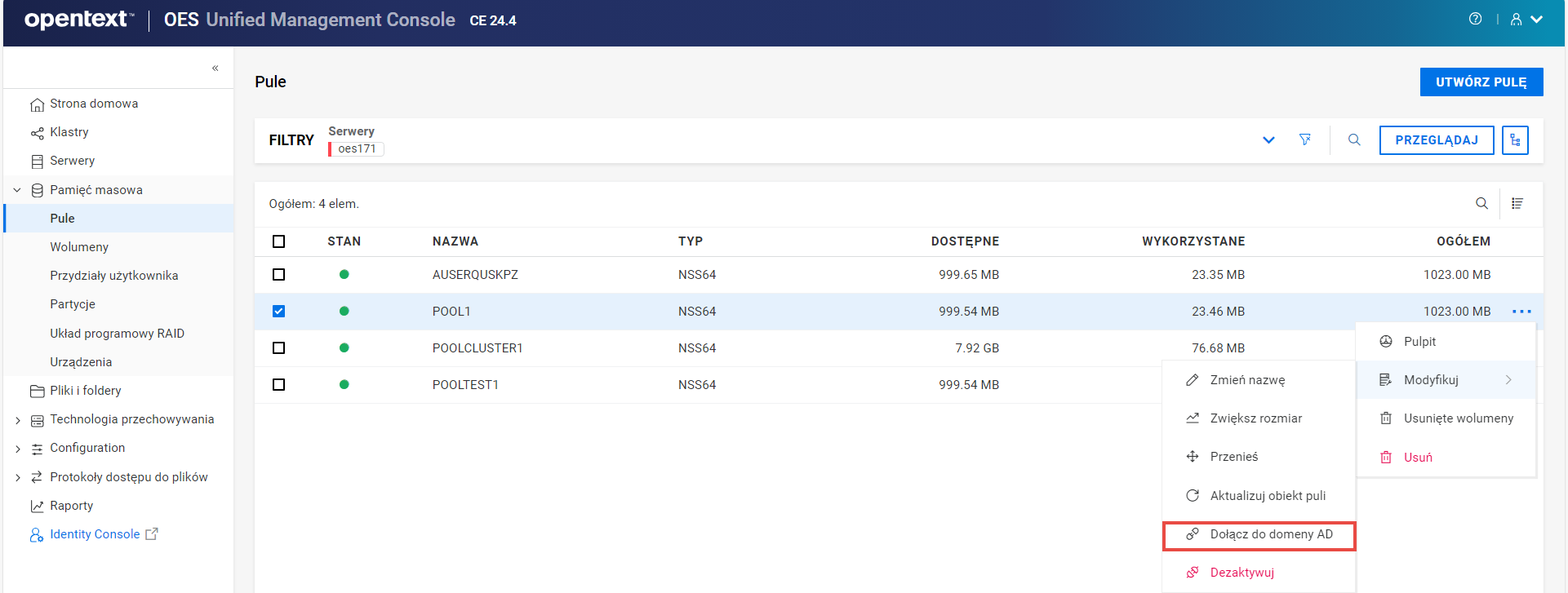Choose Usuń to delete the pool
1568x593 pixels.
click(1446, 457)
